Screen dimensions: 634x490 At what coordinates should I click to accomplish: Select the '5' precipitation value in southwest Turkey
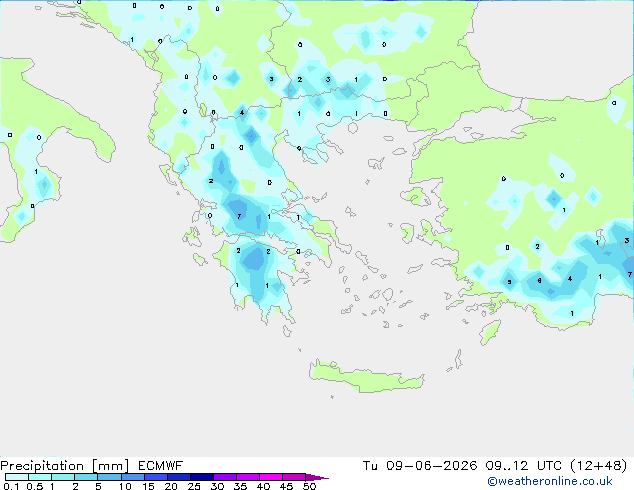509,282
